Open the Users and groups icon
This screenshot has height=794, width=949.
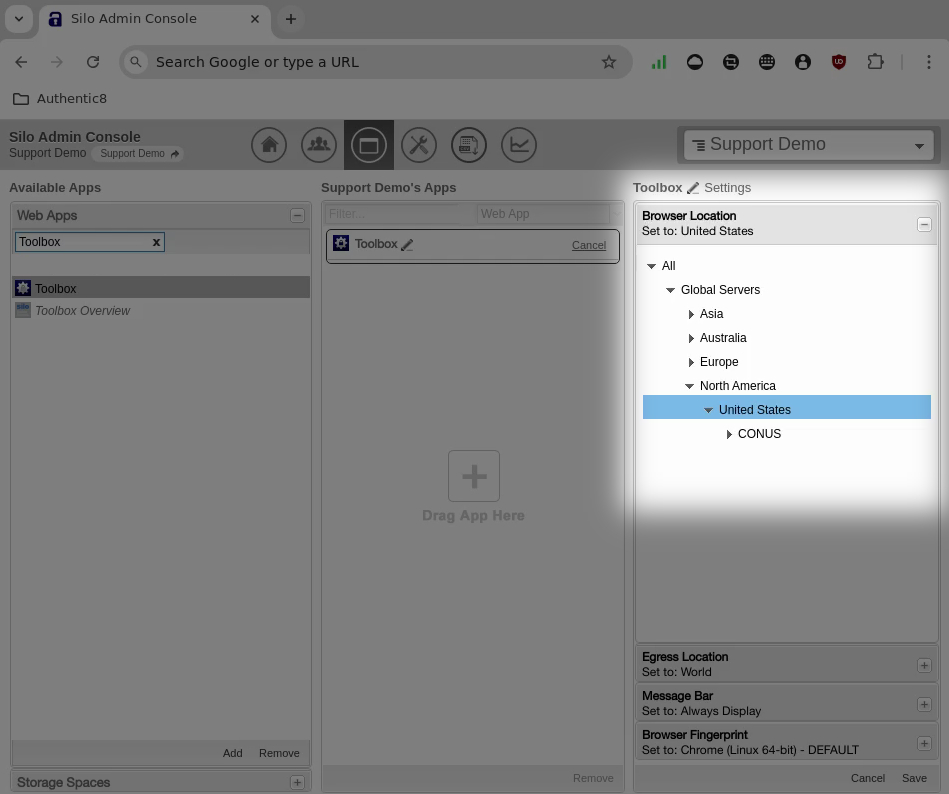pyautogui.click(x=319, y=145)
